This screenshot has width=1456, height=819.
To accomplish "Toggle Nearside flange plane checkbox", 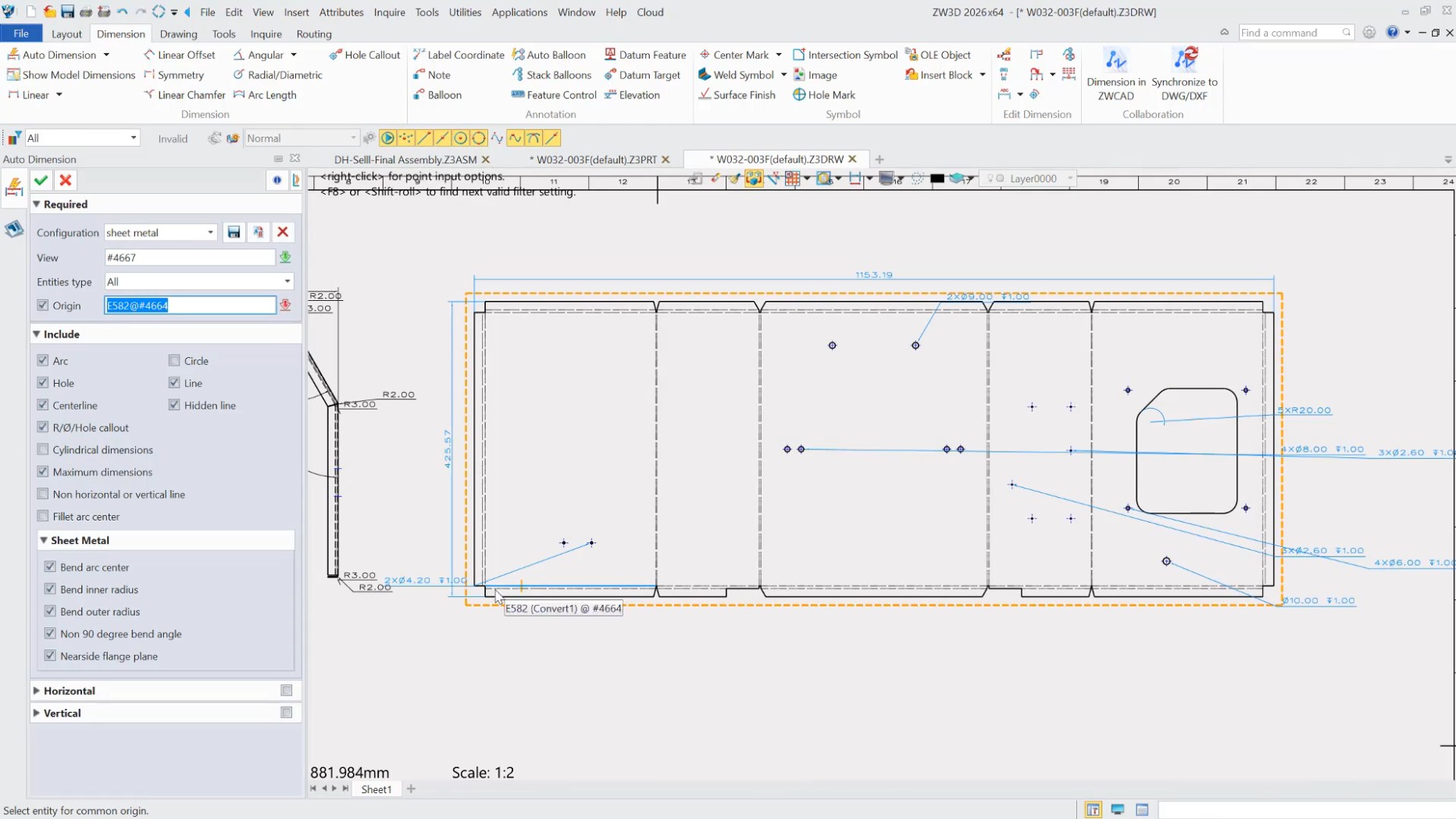I will pyautogui.click(x=50, y=656).
